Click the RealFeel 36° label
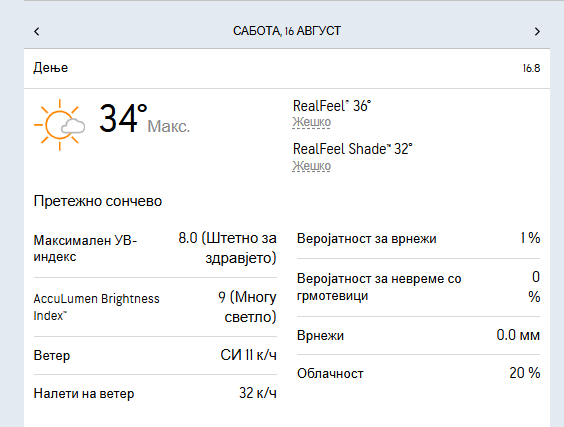 (332, 106)
